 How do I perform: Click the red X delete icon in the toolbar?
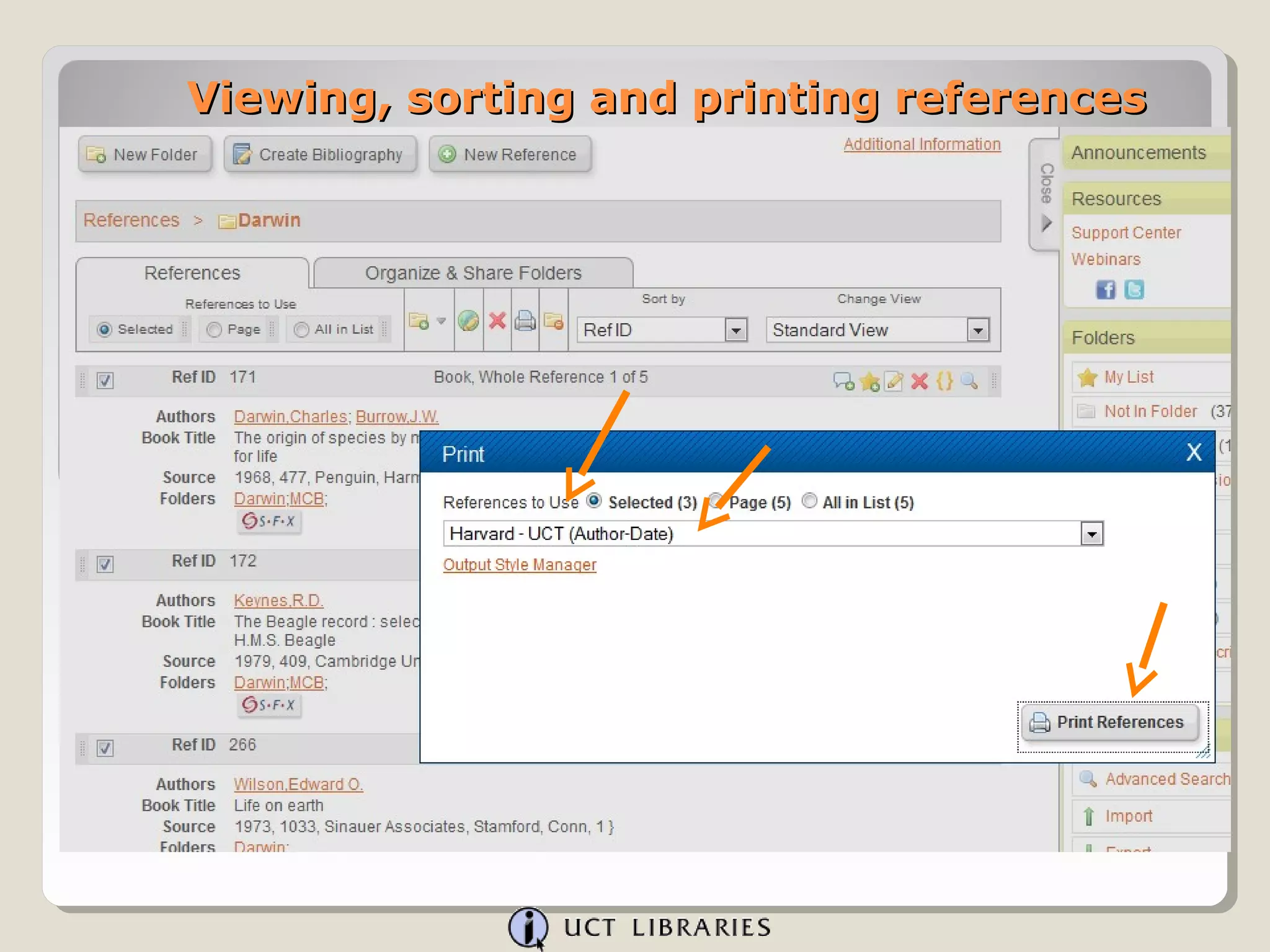(497, 320)
